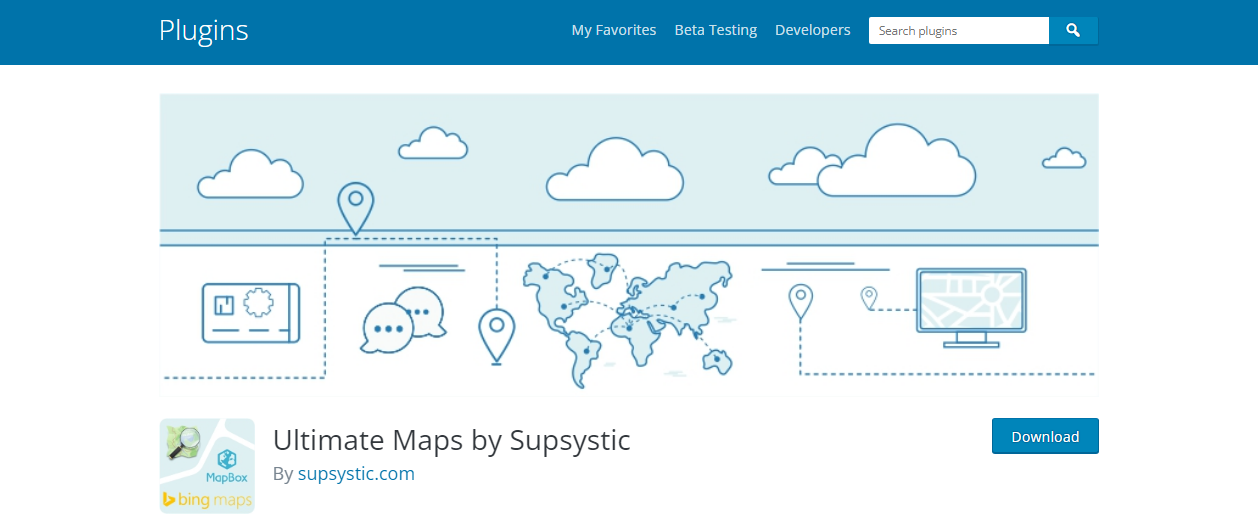Viewport: 1258px width, 531px height.
Task: Focus the Search plugins field
Action: pos(959,31)
